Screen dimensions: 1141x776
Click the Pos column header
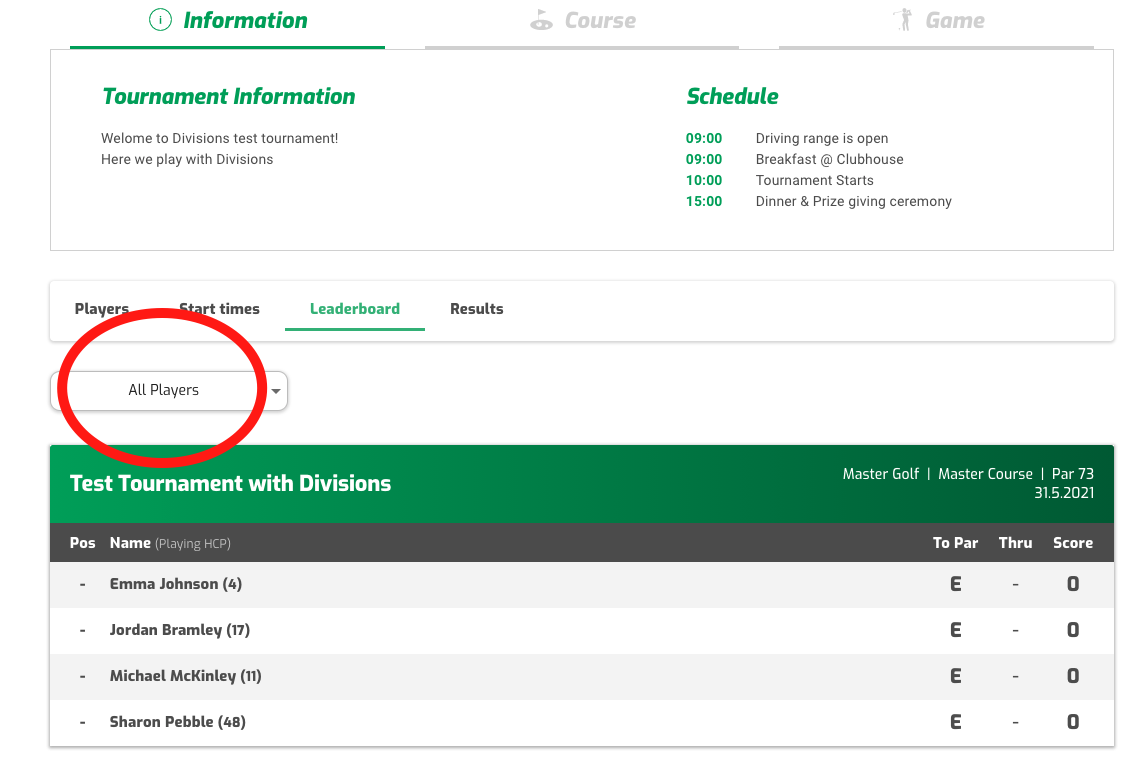coord(82,543)
